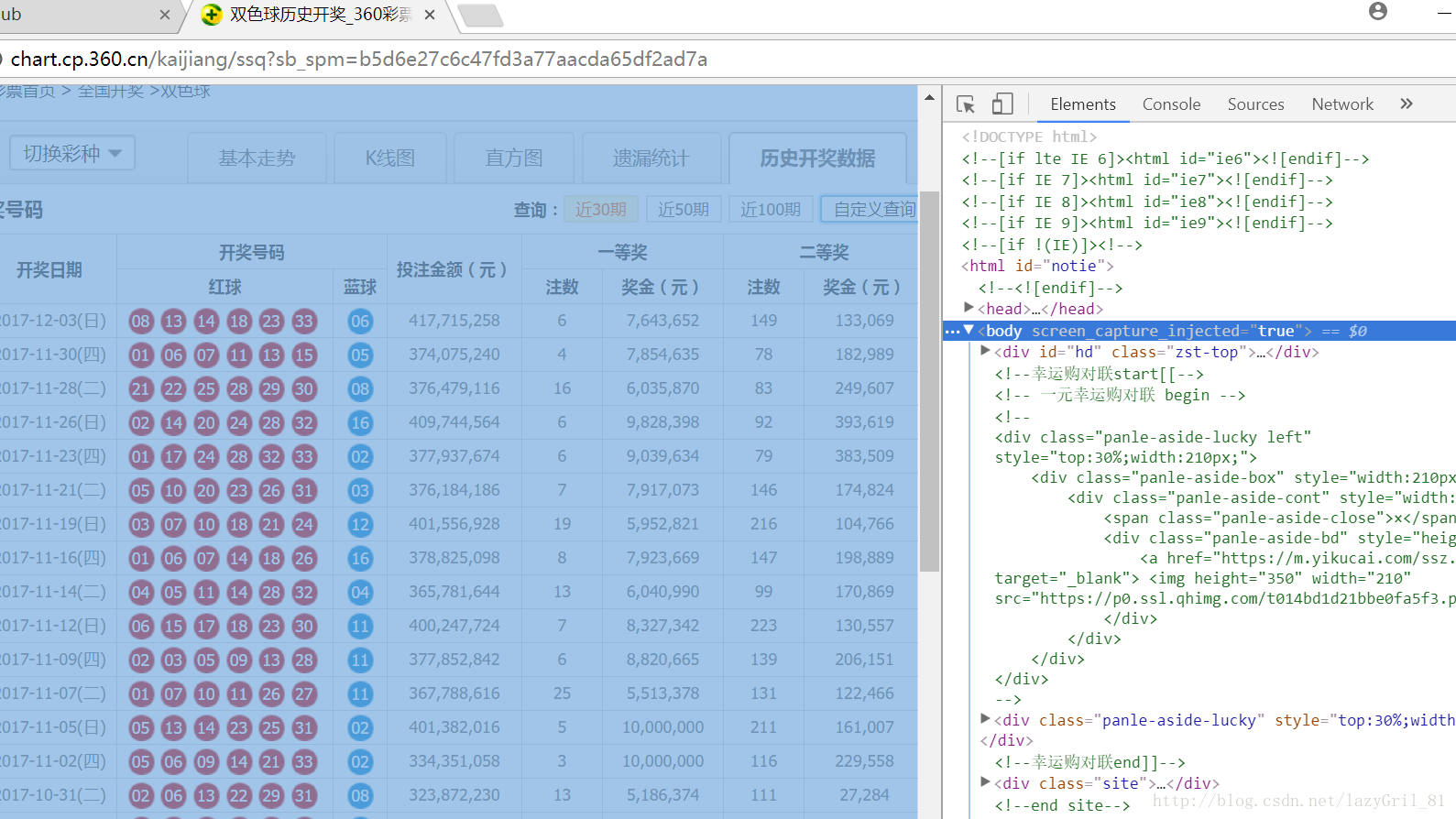Select the inspect element picker icon
1456x819 pixels.
pos(966,104)
